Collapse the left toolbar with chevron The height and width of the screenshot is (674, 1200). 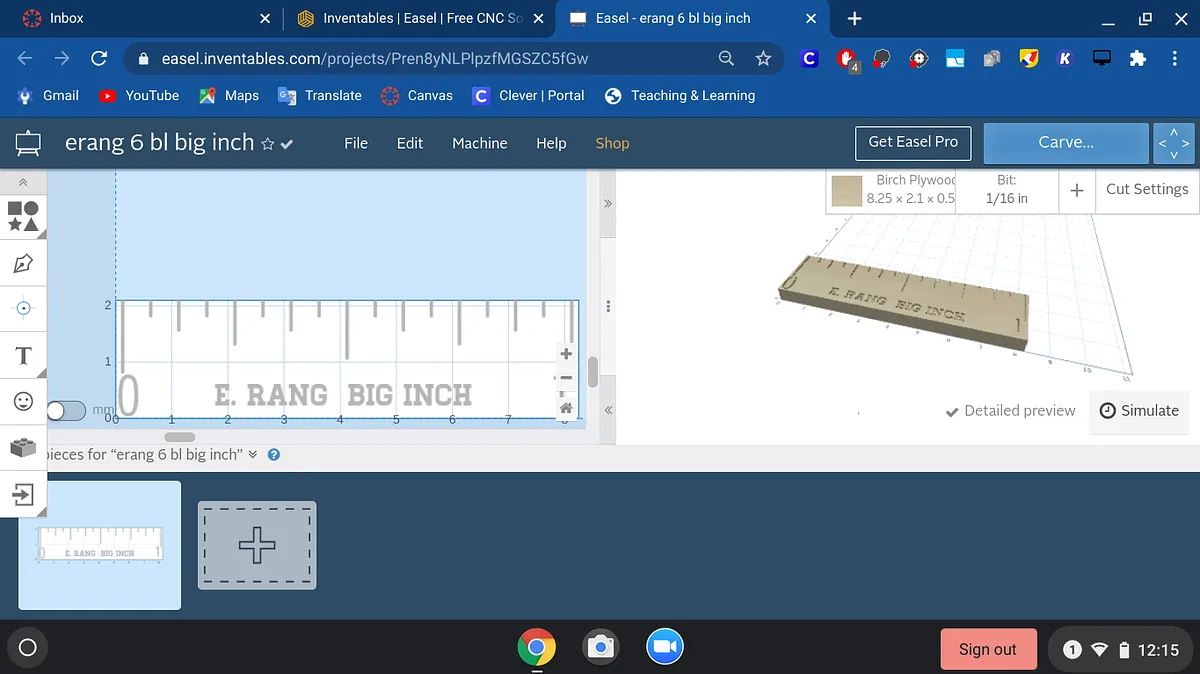coord(23,182)
